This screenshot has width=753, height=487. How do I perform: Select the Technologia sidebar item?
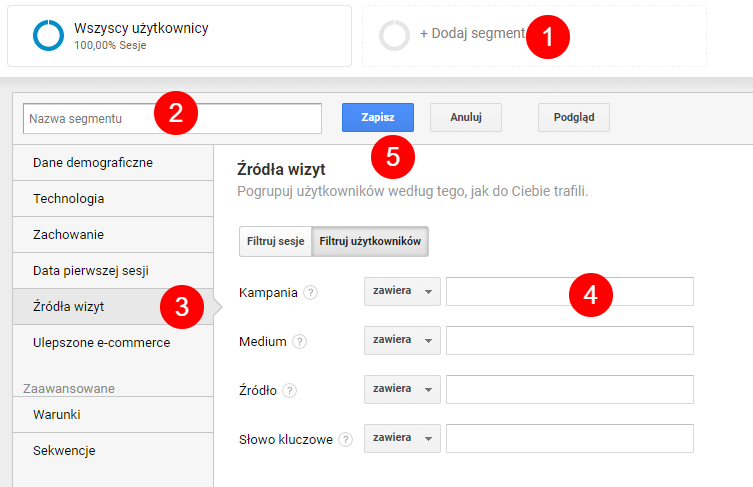pos(69,198)
